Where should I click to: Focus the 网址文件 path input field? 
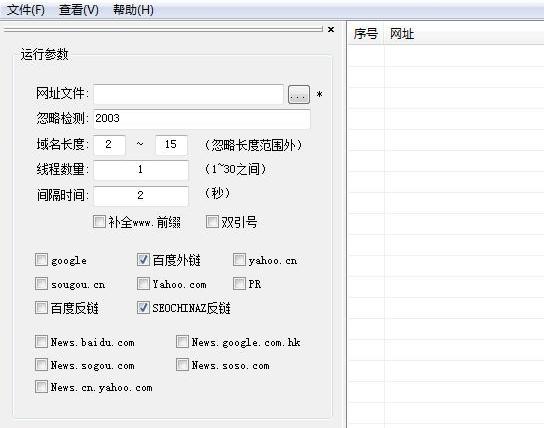point(188,94)
